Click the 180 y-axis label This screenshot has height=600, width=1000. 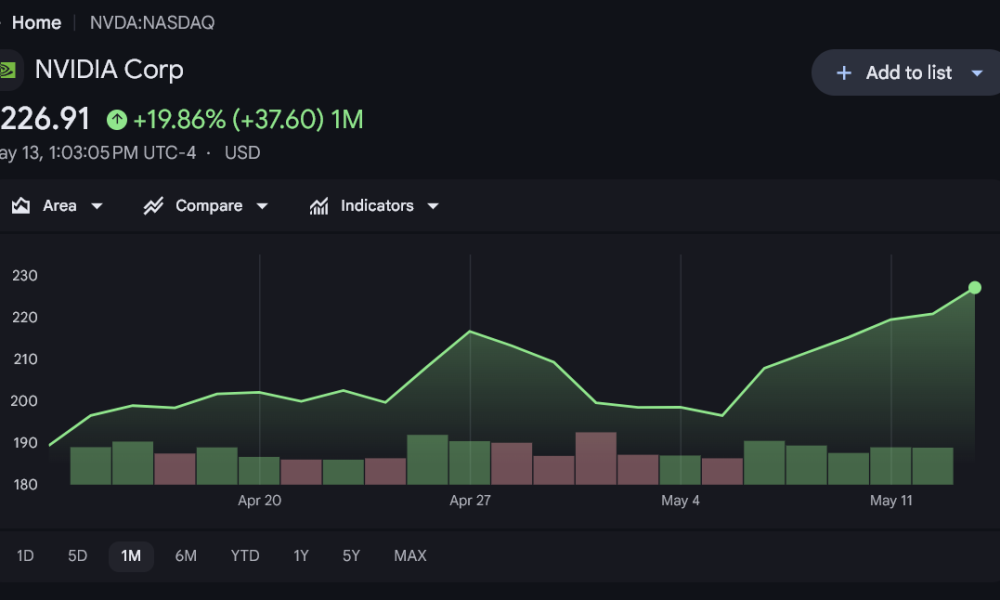coord(25,485)
